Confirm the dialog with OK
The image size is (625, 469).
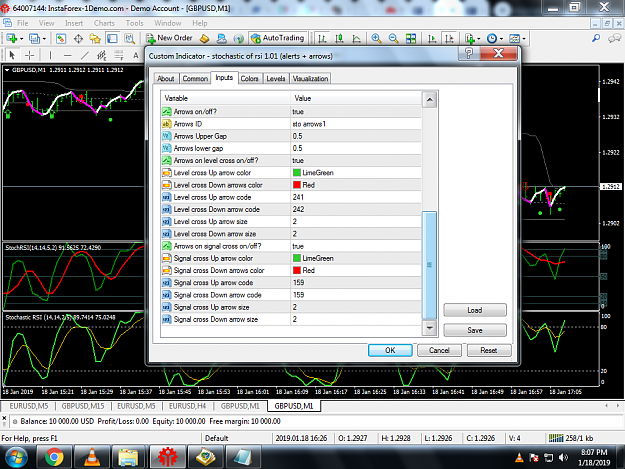coord(390,350)
